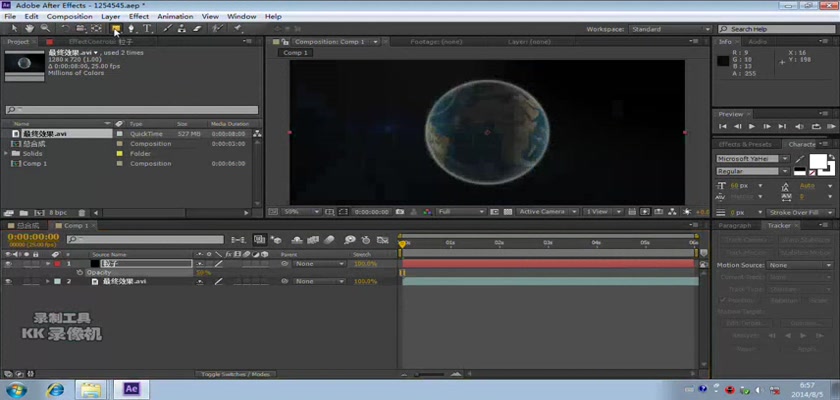
Task: Select the Brush tool
Action: click(x=167, y=29)
